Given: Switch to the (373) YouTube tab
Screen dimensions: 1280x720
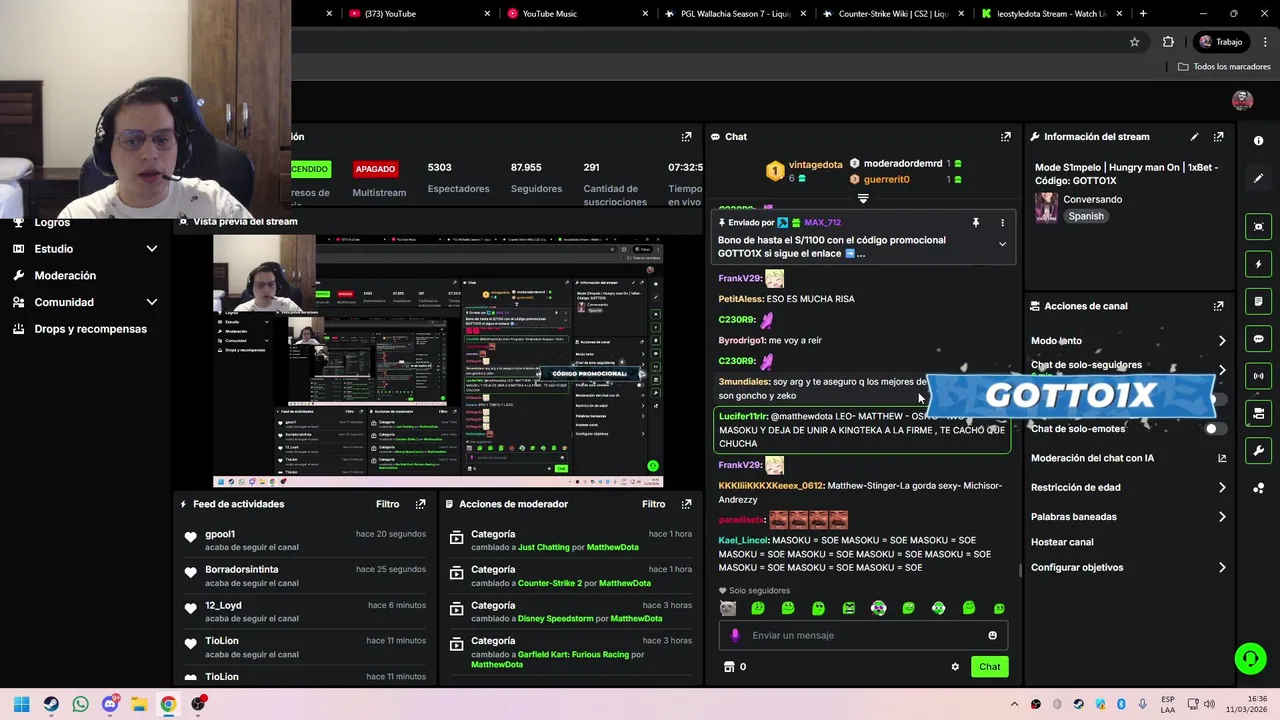Looking at the screenshot, I should pos(420,14).
